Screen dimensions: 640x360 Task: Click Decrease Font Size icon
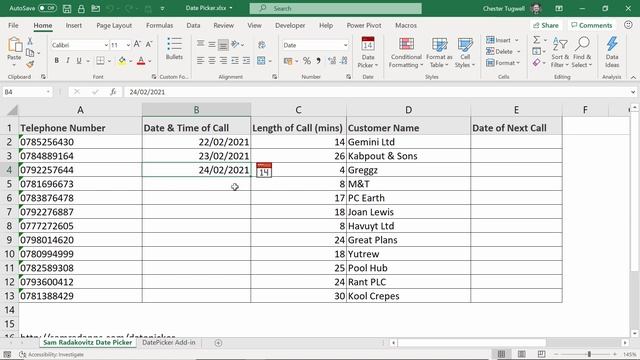(x=149, y=44)
